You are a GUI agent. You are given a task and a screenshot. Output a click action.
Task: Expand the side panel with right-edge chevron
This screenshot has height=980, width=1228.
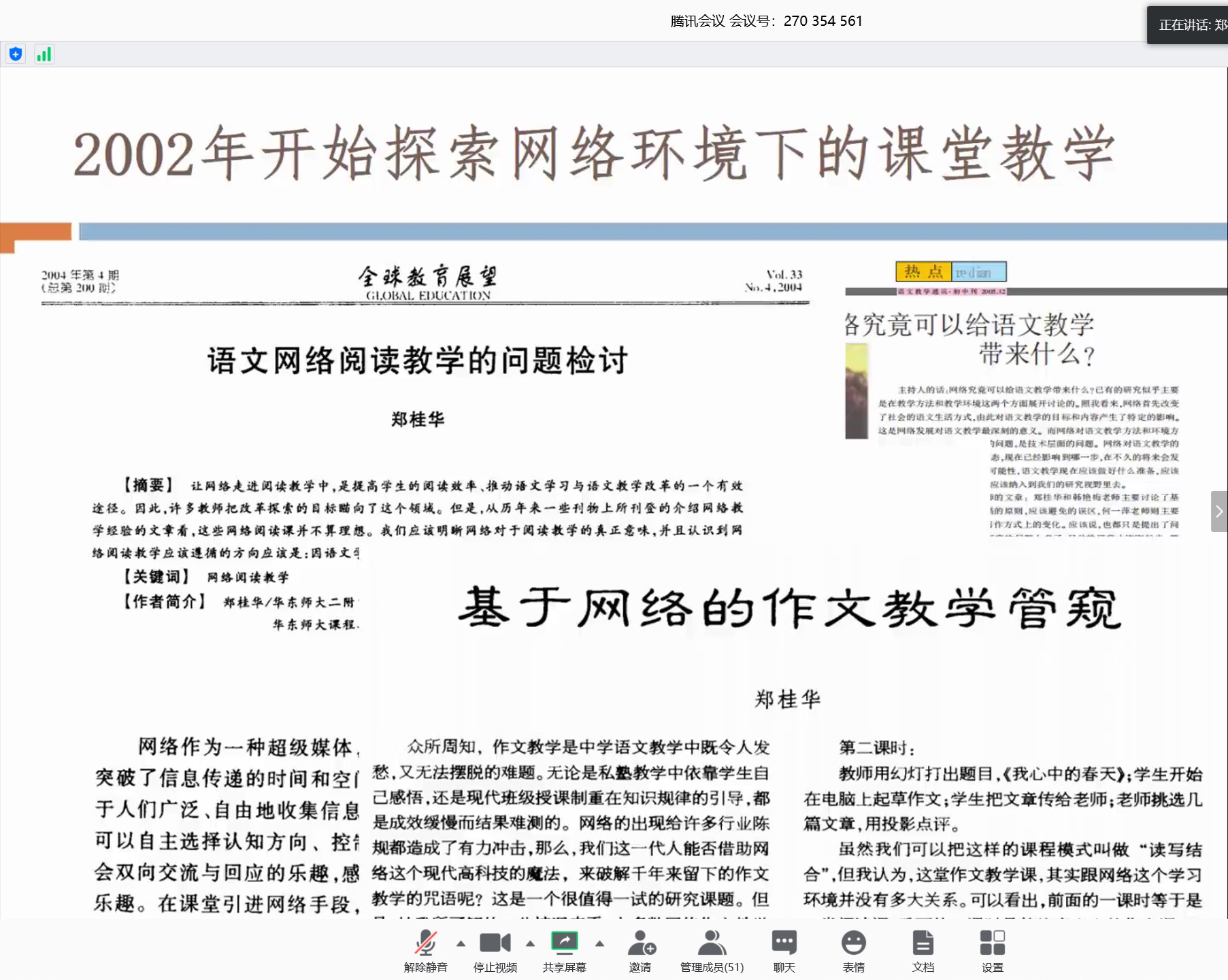[1218, 511]
